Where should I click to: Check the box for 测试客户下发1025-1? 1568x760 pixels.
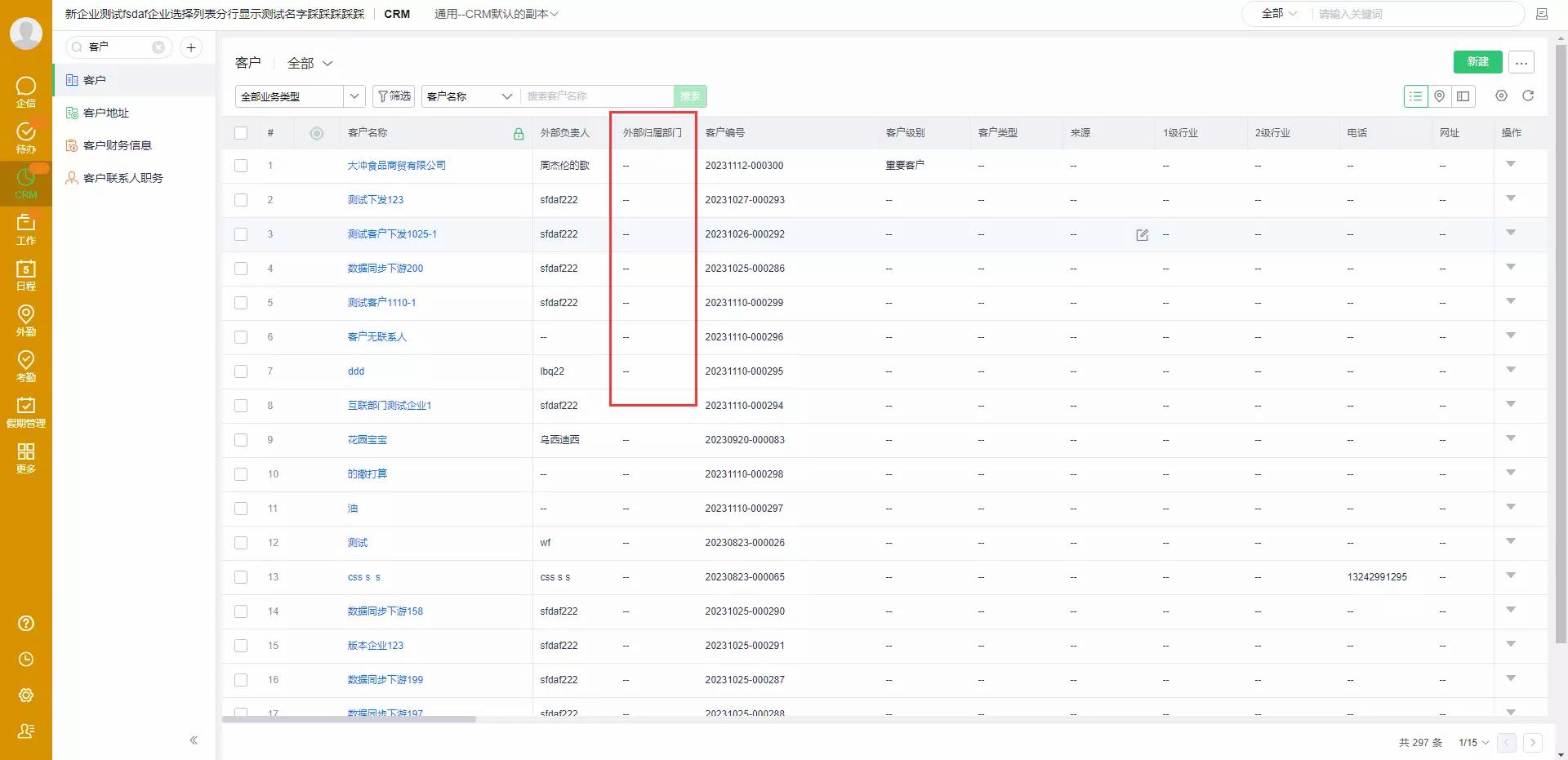pyautogui.click(x=241, y=234)
